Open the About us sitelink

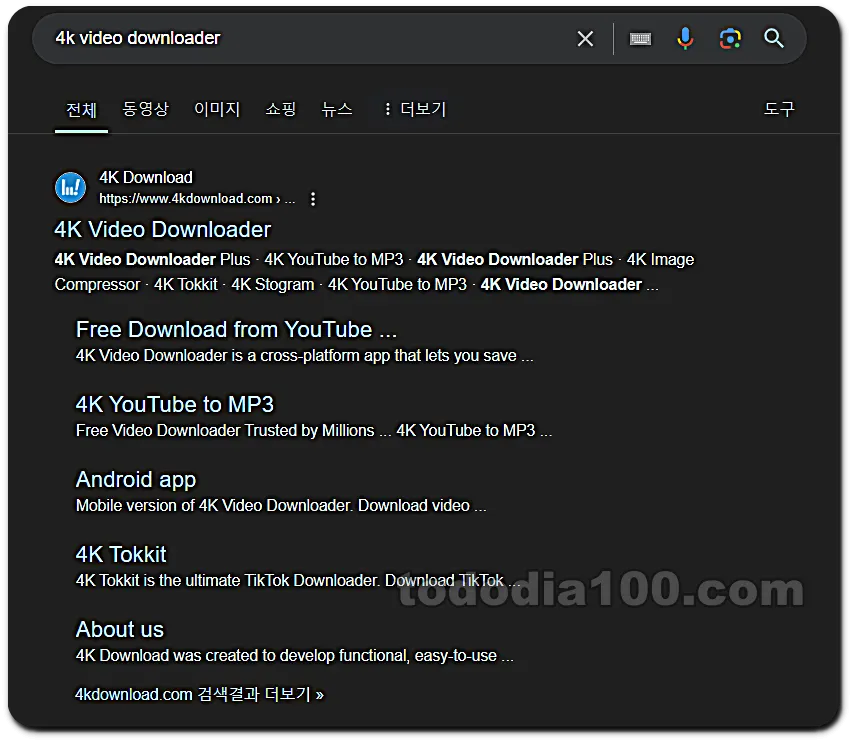(x=120, y=629)
